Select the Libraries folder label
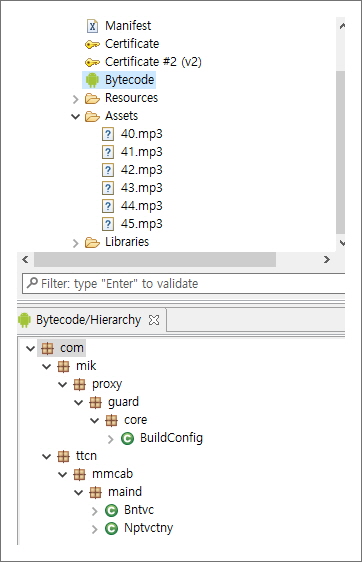The image size is (362, 562). click(127, 242)
